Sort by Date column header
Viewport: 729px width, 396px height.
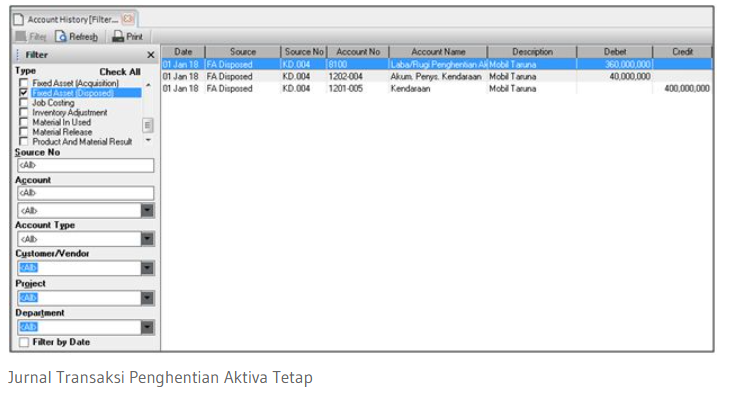(x=183, y=52)
